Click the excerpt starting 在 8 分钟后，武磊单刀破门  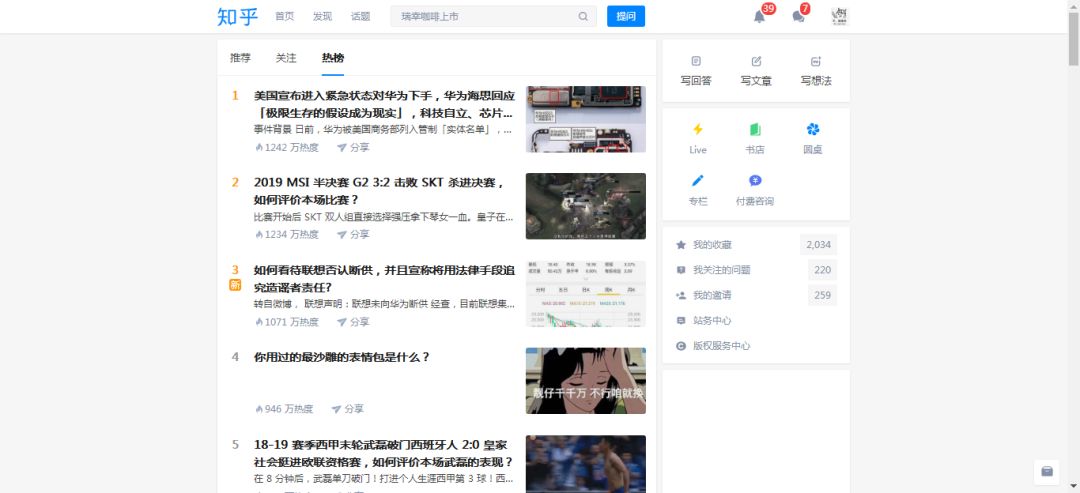point(384,479)
